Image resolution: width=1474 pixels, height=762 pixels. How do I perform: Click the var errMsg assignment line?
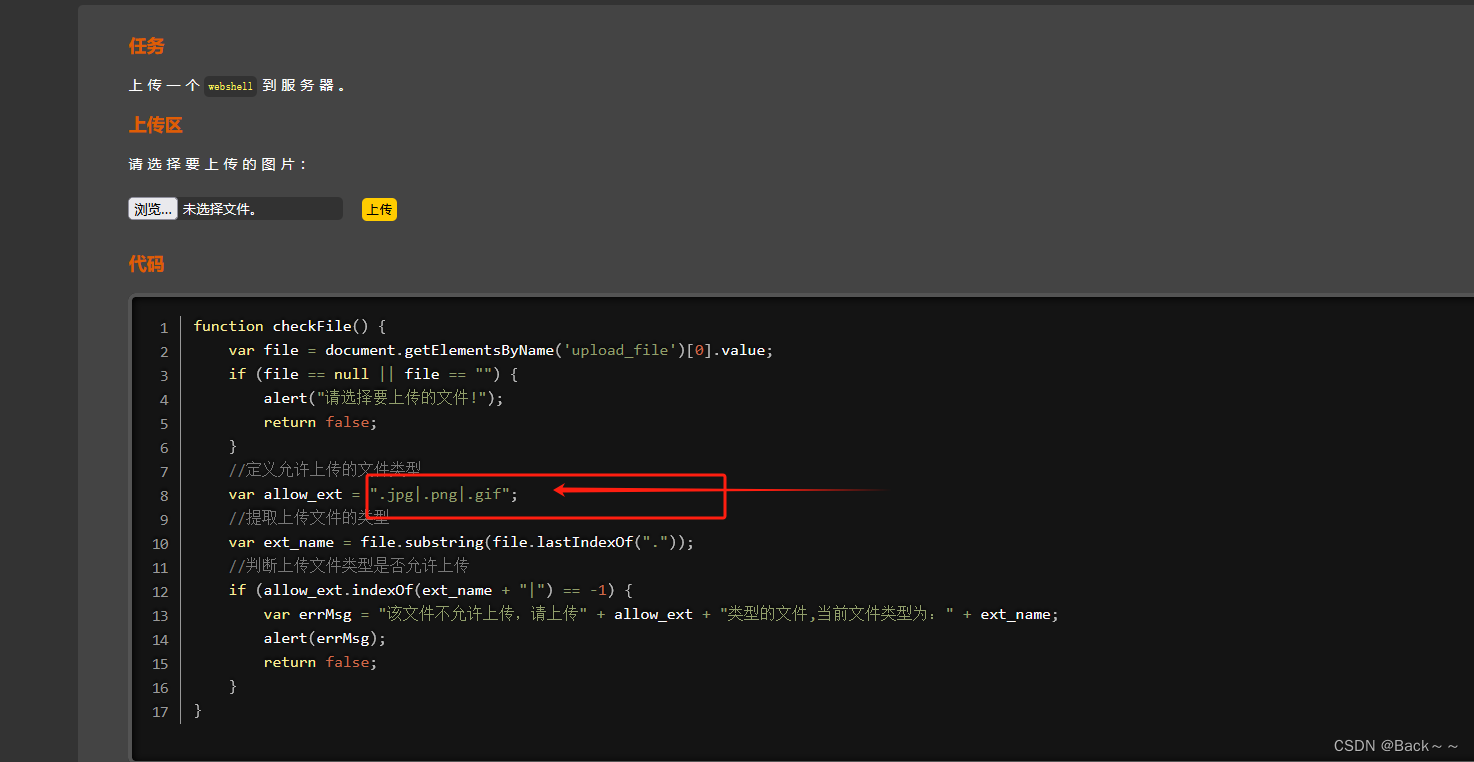[x=661, y=614]
